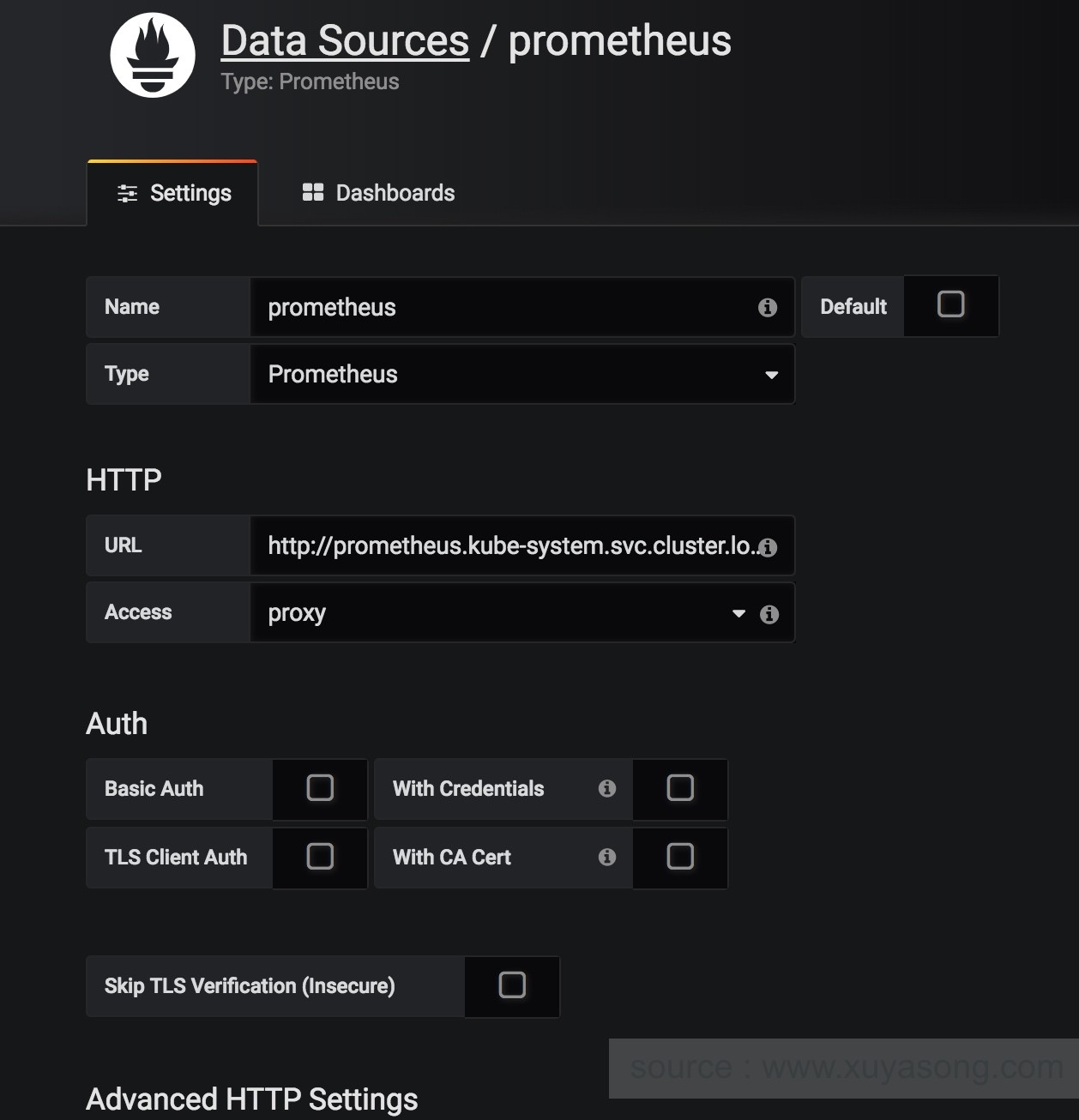Enable the Default data source checkbox
The image size is (1079, 1120).
tap(950, 304)
